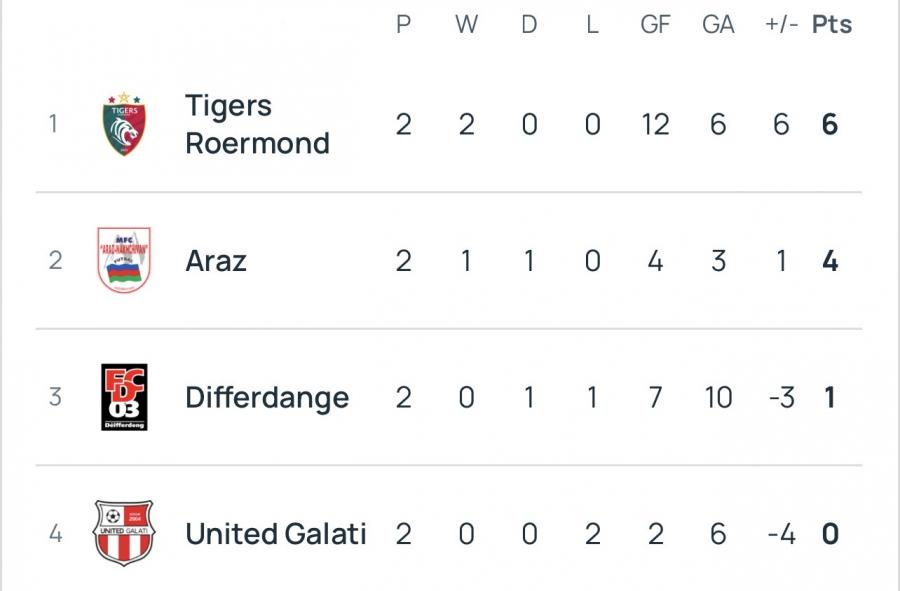
Task: Click the Tigers Roermond club crest
Action: pos(125,125)
